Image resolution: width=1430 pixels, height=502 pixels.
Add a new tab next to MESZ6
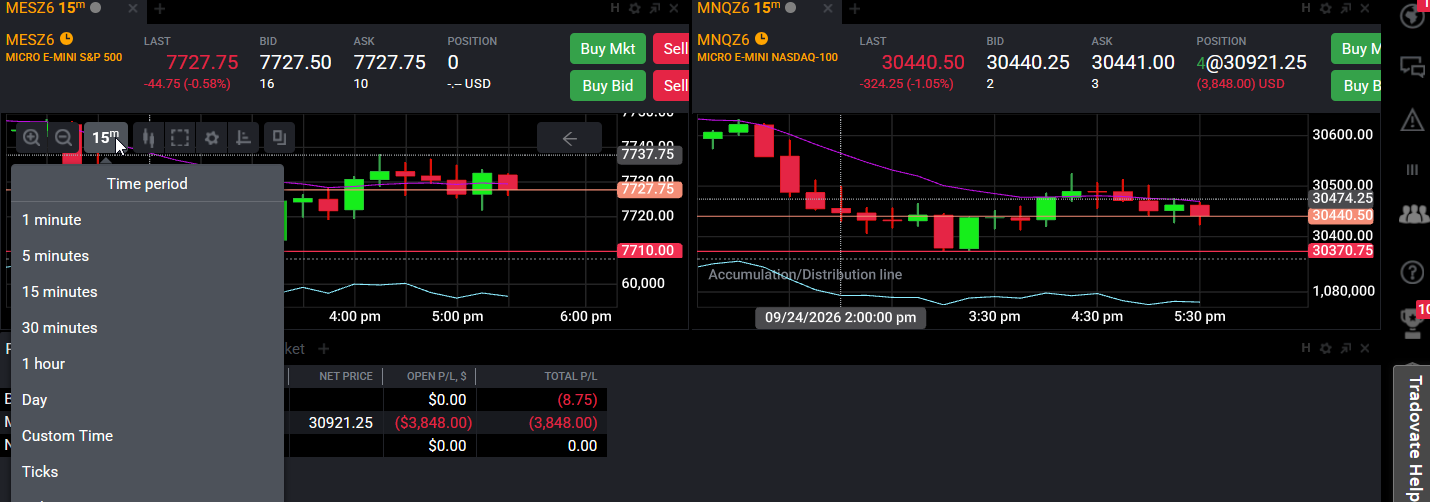point(159,9)
